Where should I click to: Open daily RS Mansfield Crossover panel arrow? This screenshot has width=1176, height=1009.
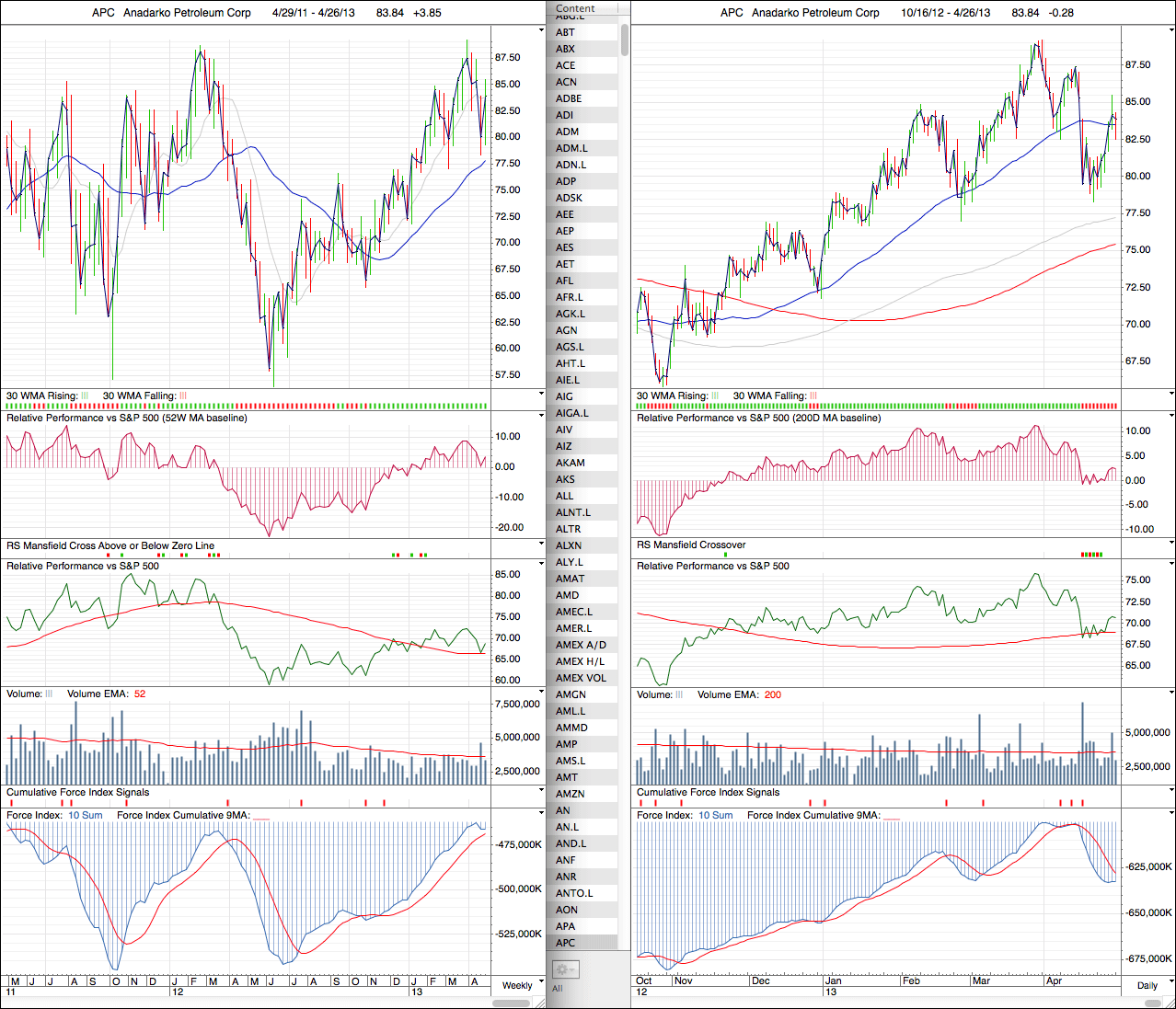pos(1171,544)
